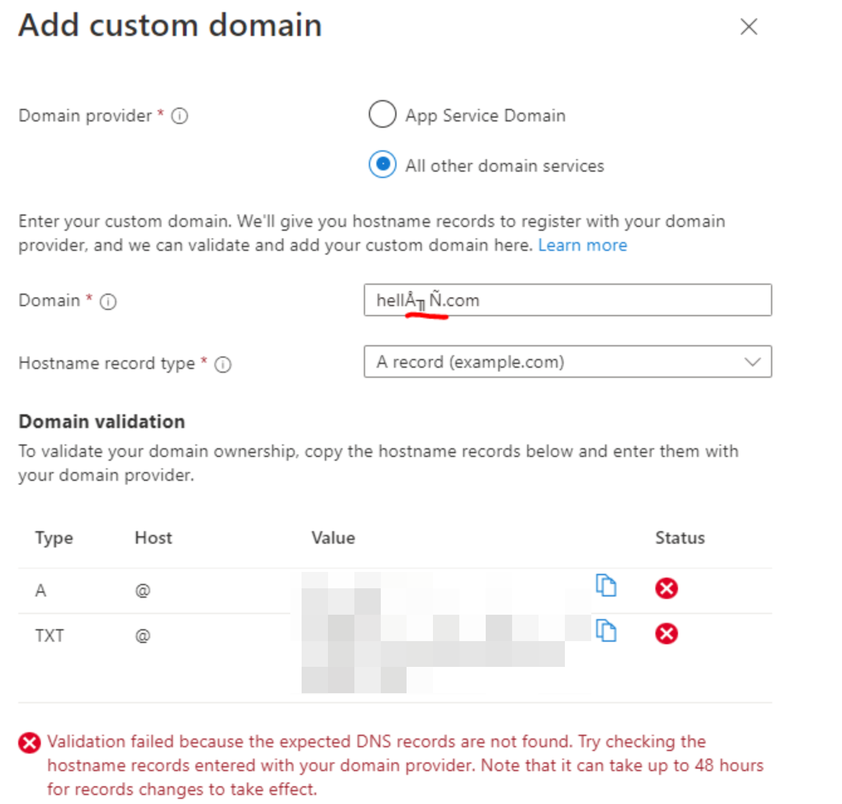842x804 pixels.
Task: Click the Status column header
Action: pyautogui.click(x=680, y=538)
